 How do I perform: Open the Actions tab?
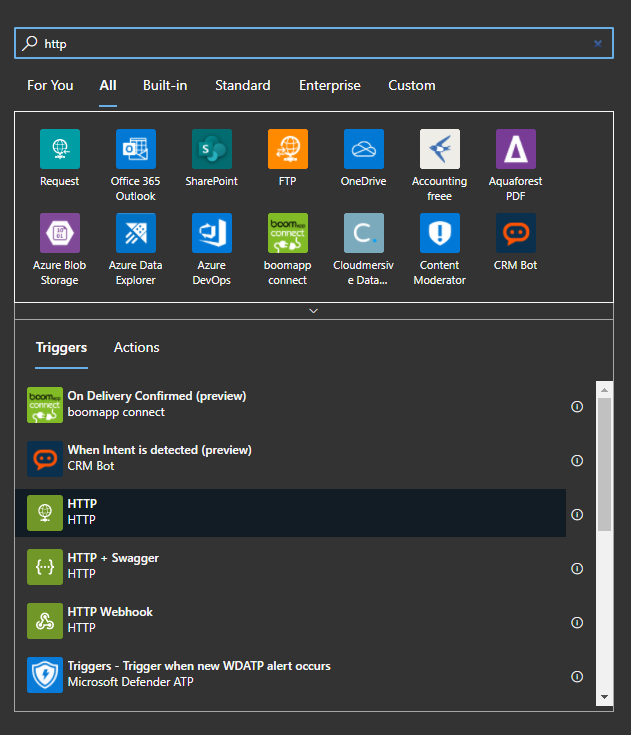tap(136, 347)
